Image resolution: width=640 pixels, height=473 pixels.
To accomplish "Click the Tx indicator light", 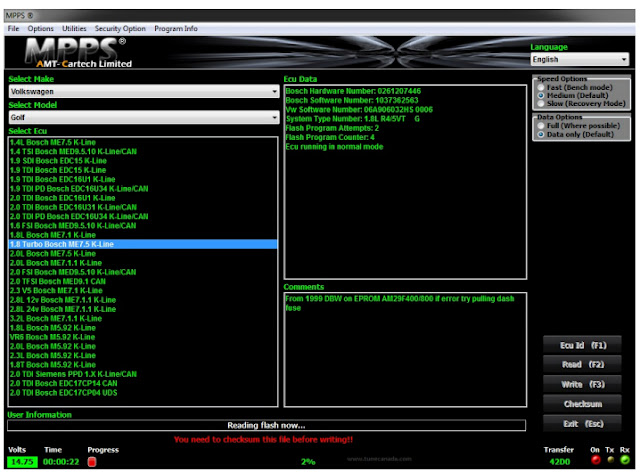I will pyautogui.click(x=611, y=460).
